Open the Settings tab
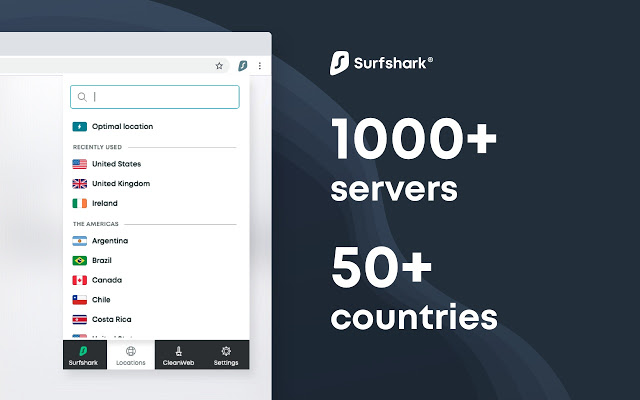 point(225,355)
